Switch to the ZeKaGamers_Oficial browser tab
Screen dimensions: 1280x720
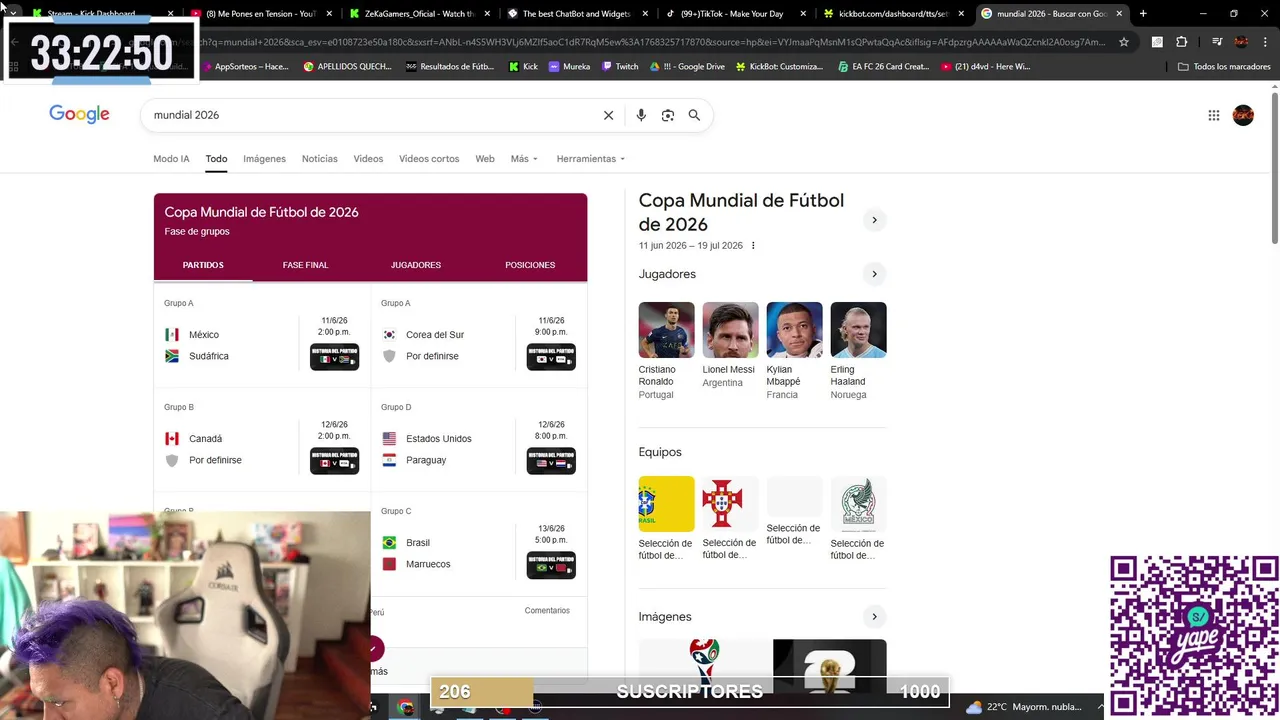point(418,14)
